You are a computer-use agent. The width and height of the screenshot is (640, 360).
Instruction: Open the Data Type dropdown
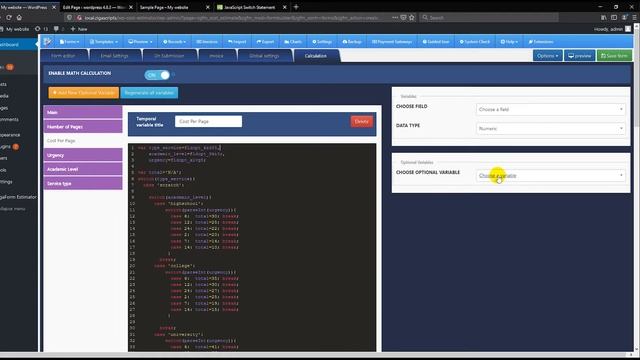click(x=551, y=129)
